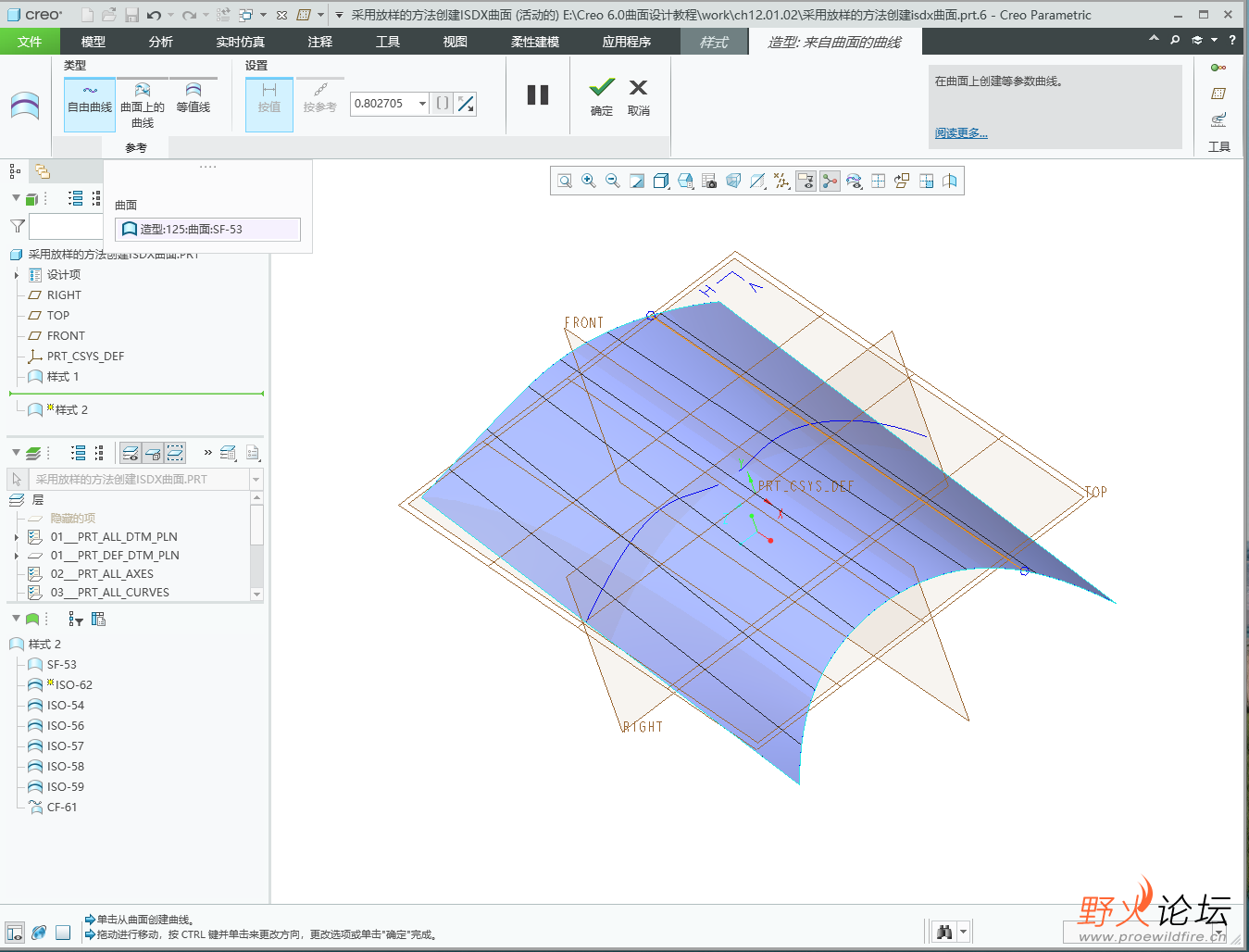Screen dimensions: 1249x952
Task: Toggle the annotation display icon
Action: click(806, 182)
